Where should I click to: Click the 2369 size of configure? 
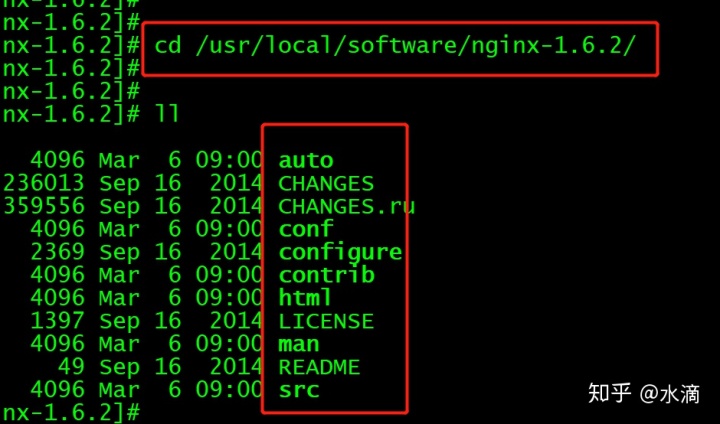click(x=57, y=252)
